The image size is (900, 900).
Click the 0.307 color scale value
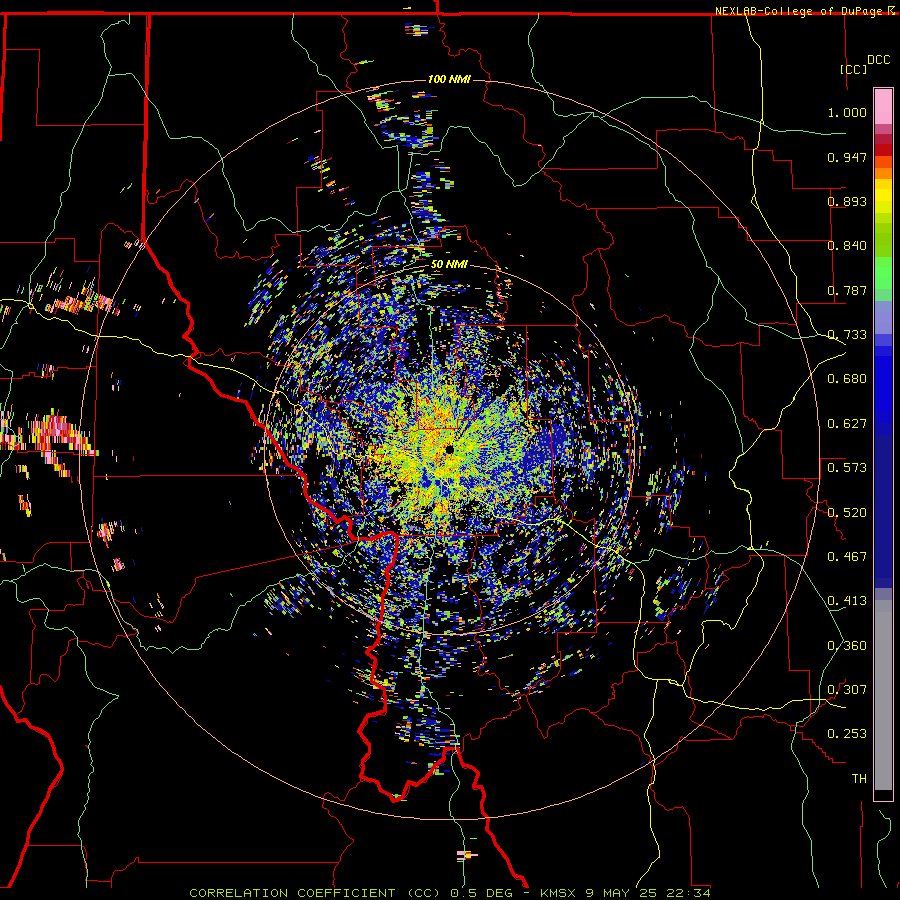[847, 689]
